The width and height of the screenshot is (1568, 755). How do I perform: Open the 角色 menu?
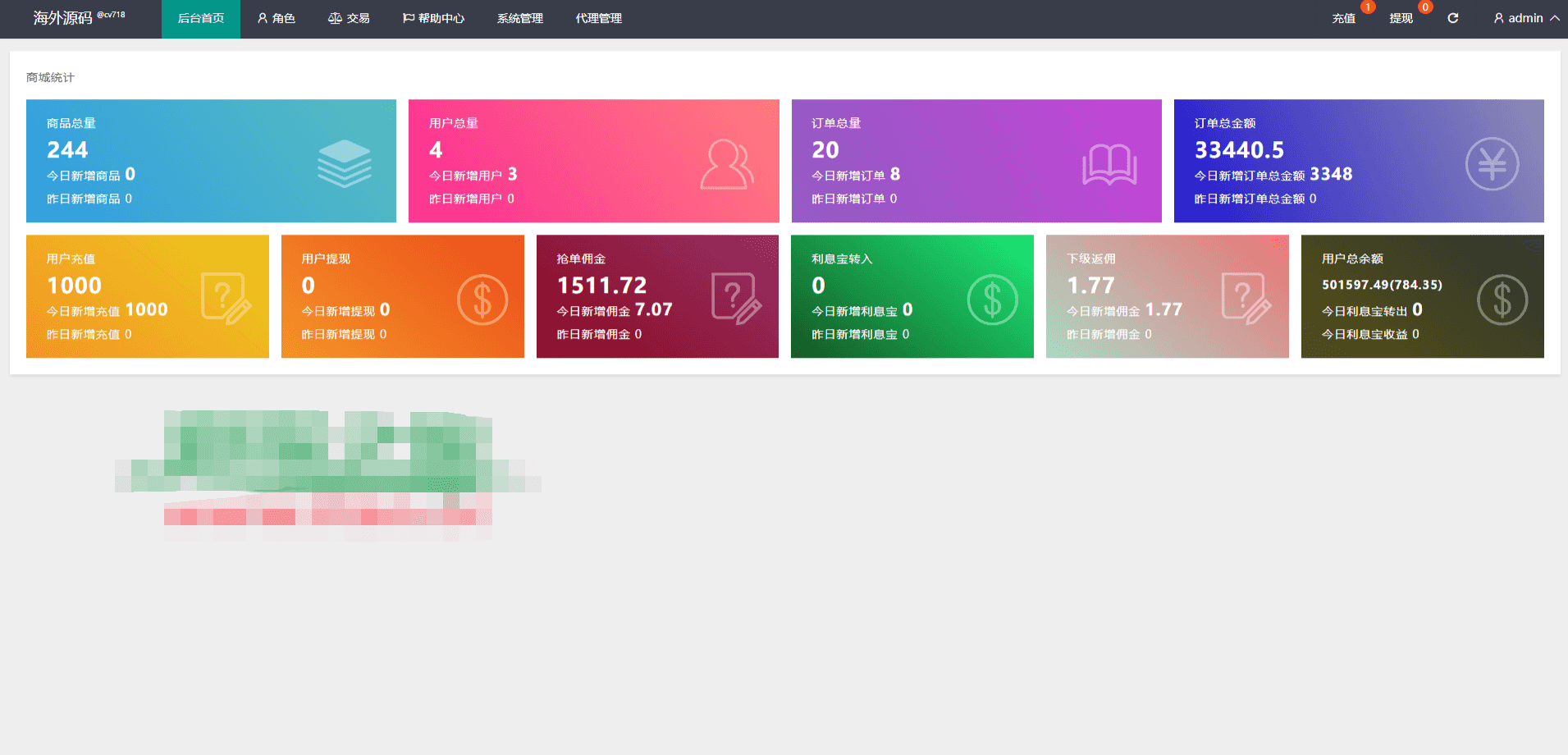277,18
